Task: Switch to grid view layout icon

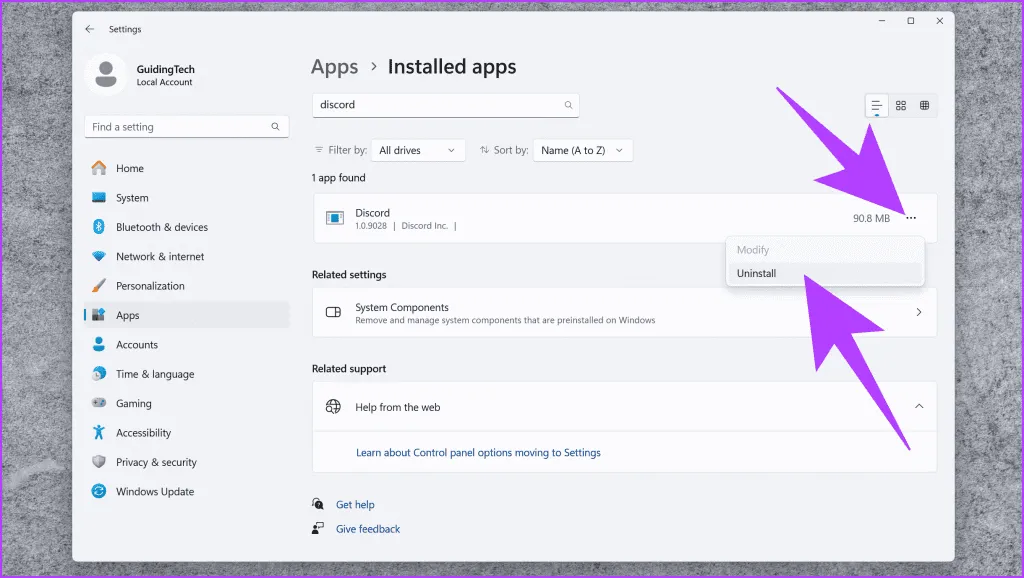Action: (x=901, y=105)
